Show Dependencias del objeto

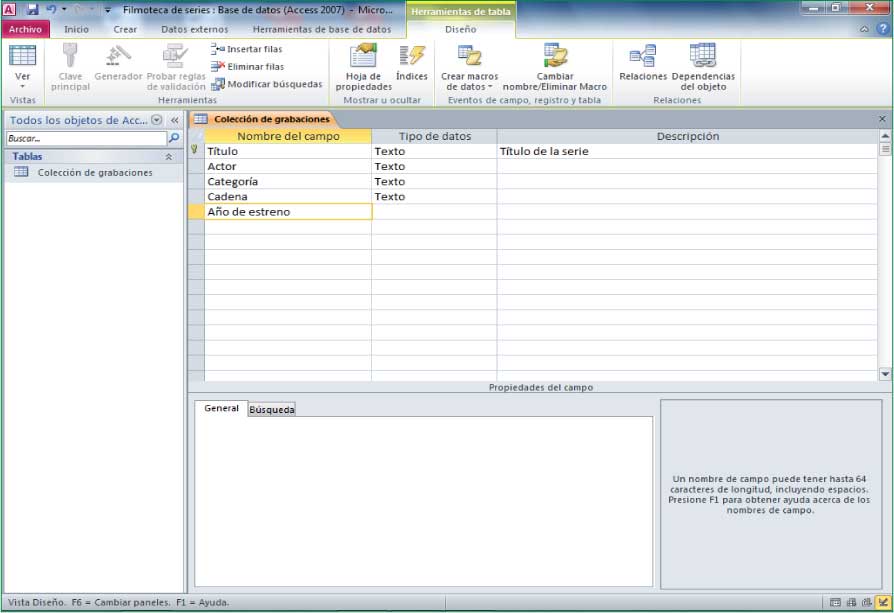pyautogui.click(x=703, y=67)
